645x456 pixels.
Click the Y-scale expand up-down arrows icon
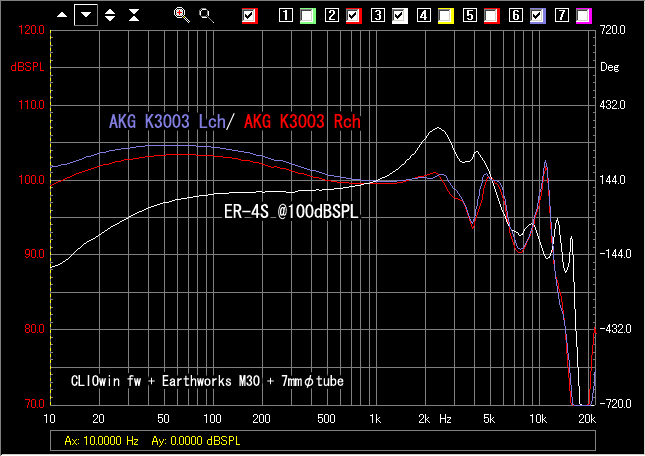pyautogui.click(x=110, y=15)
